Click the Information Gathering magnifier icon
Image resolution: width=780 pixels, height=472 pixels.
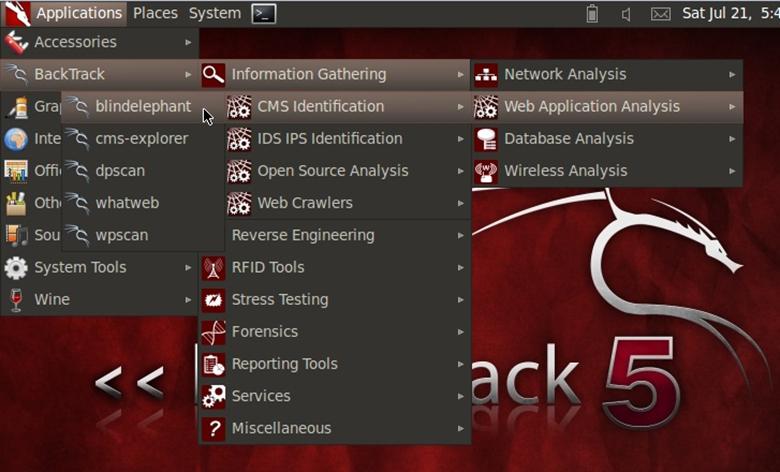coord(213,74)
